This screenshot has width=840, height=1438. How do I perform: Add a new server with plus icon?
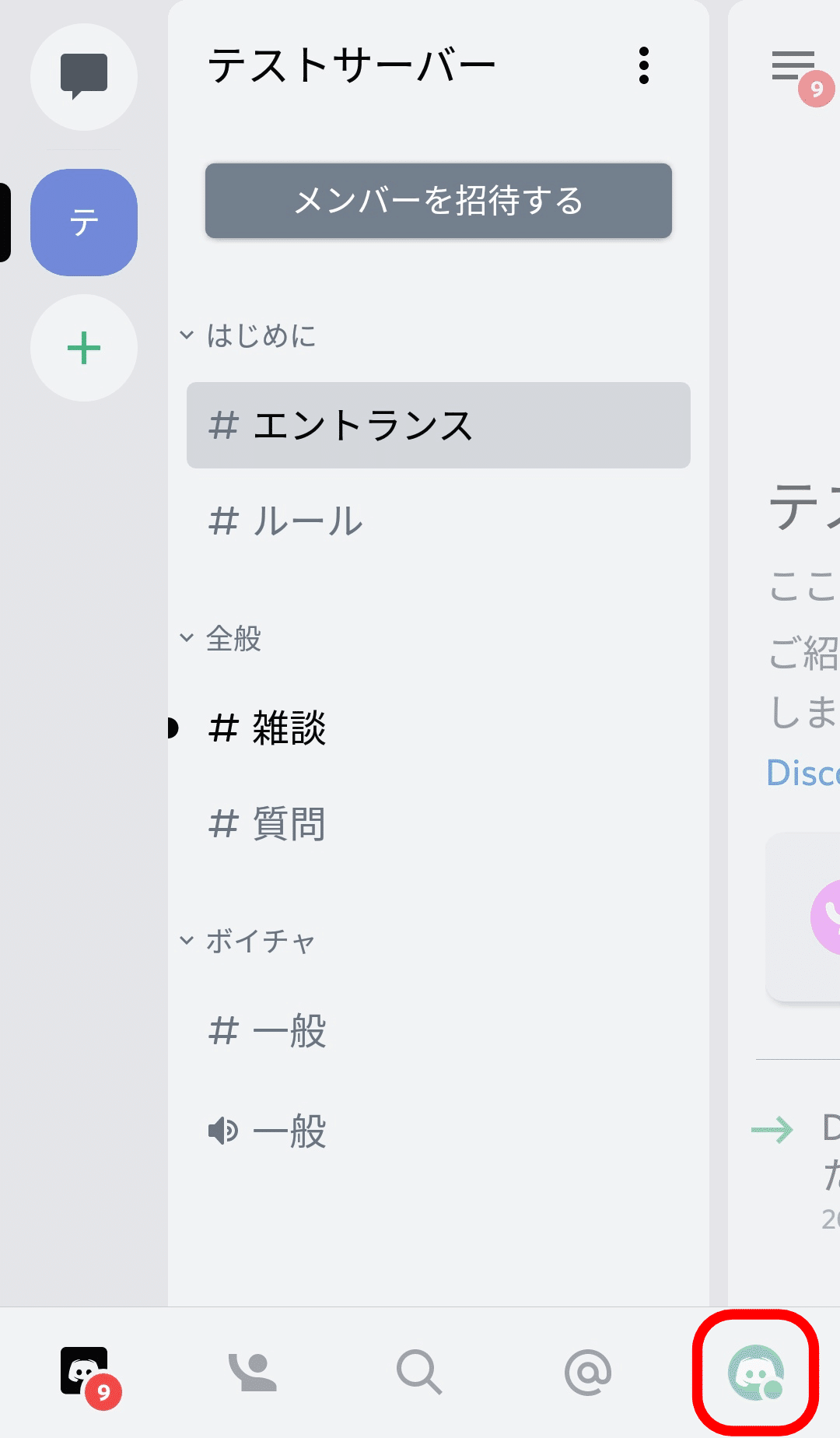pos(84,348)
